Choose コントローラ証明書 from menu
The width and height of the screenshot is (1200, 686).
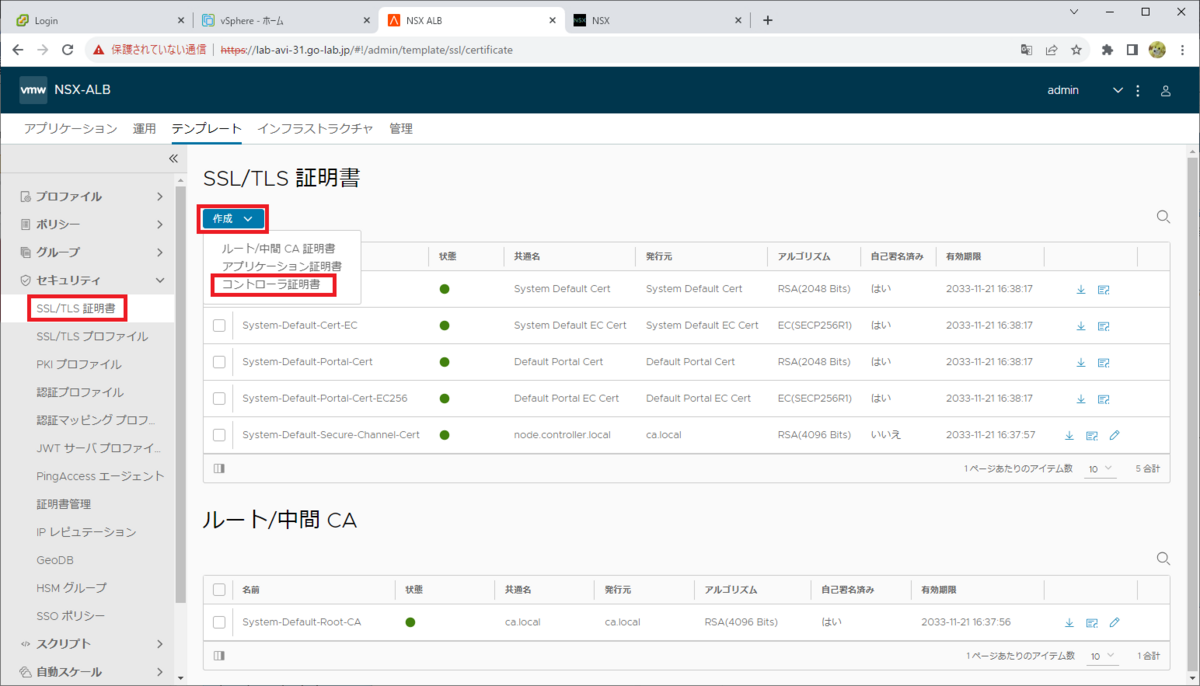pos(270,285)
